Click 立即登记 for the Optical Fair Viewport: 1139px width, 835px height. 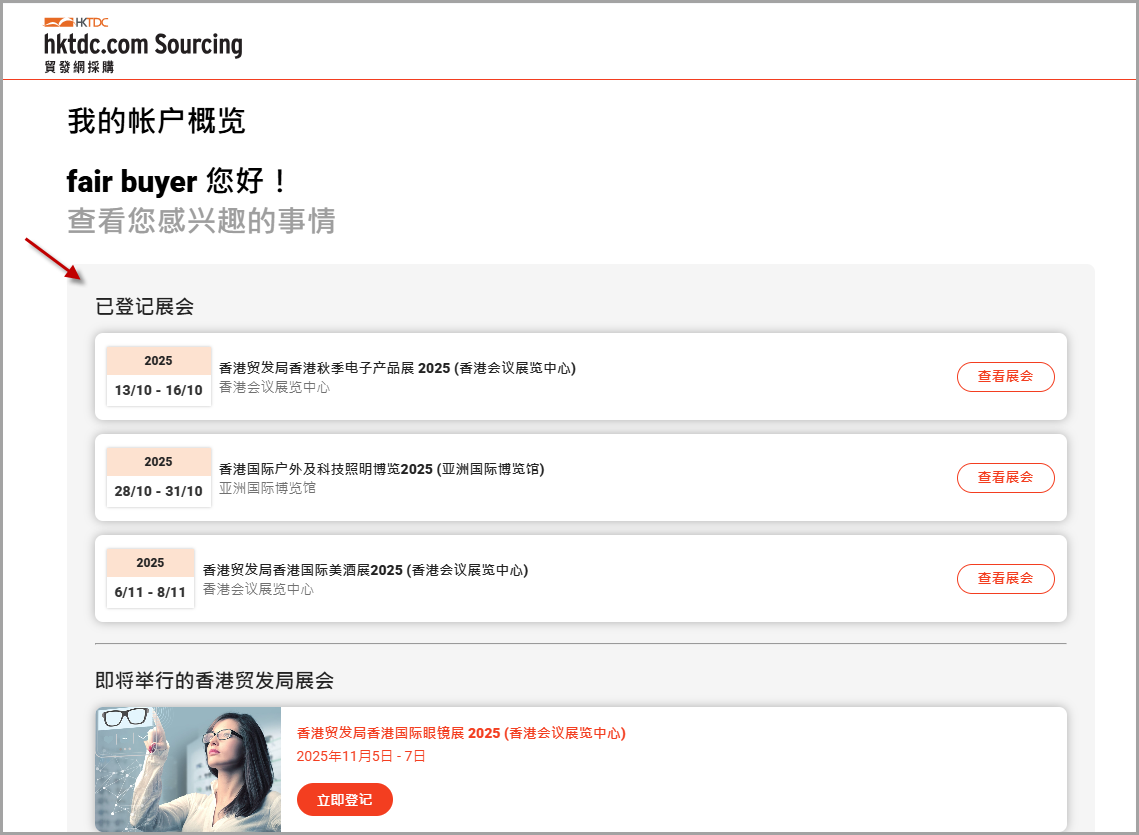coord(344,799)
